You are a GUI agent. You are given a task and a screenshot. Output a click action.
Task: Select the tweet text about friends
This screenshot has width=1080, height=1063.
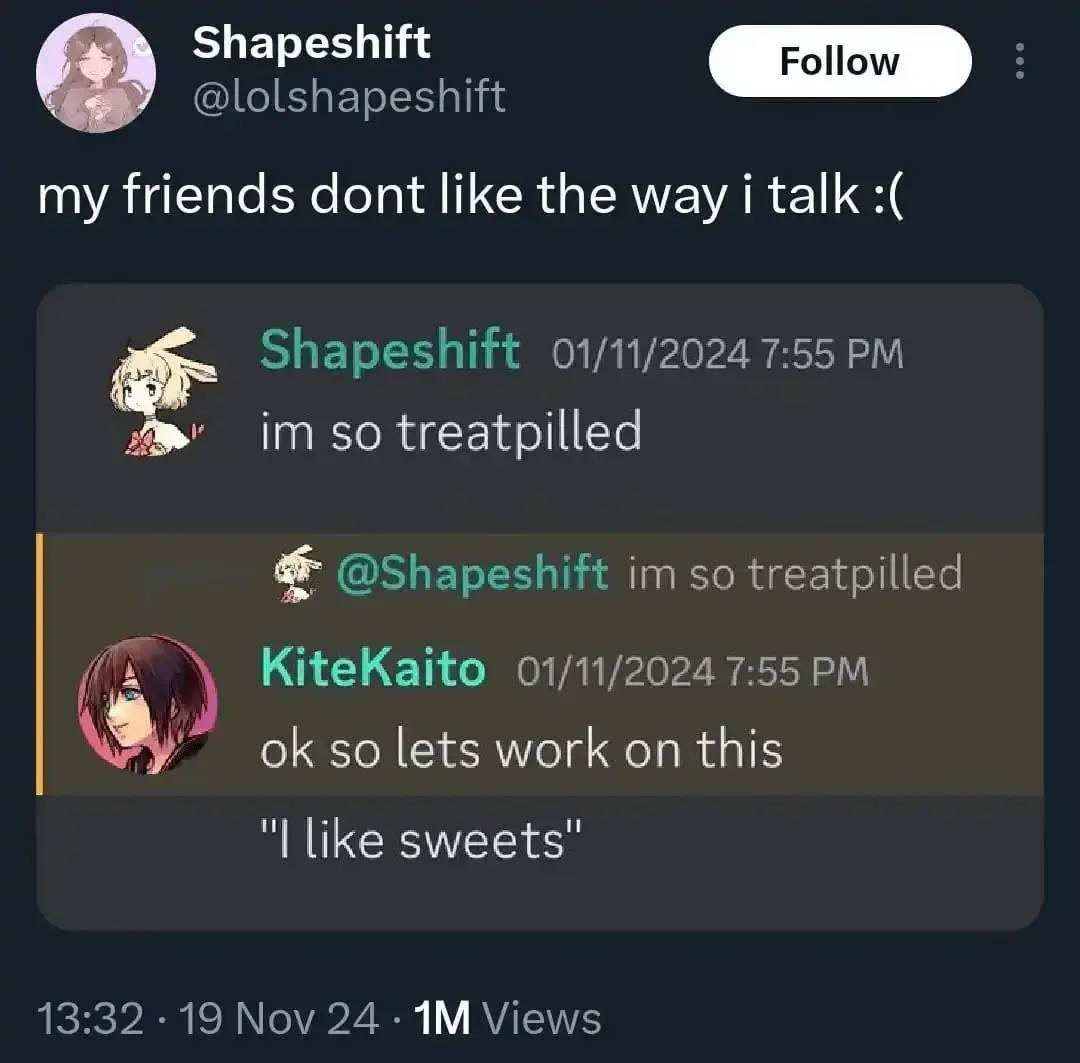pyautogui.click(x=470, y=196)
